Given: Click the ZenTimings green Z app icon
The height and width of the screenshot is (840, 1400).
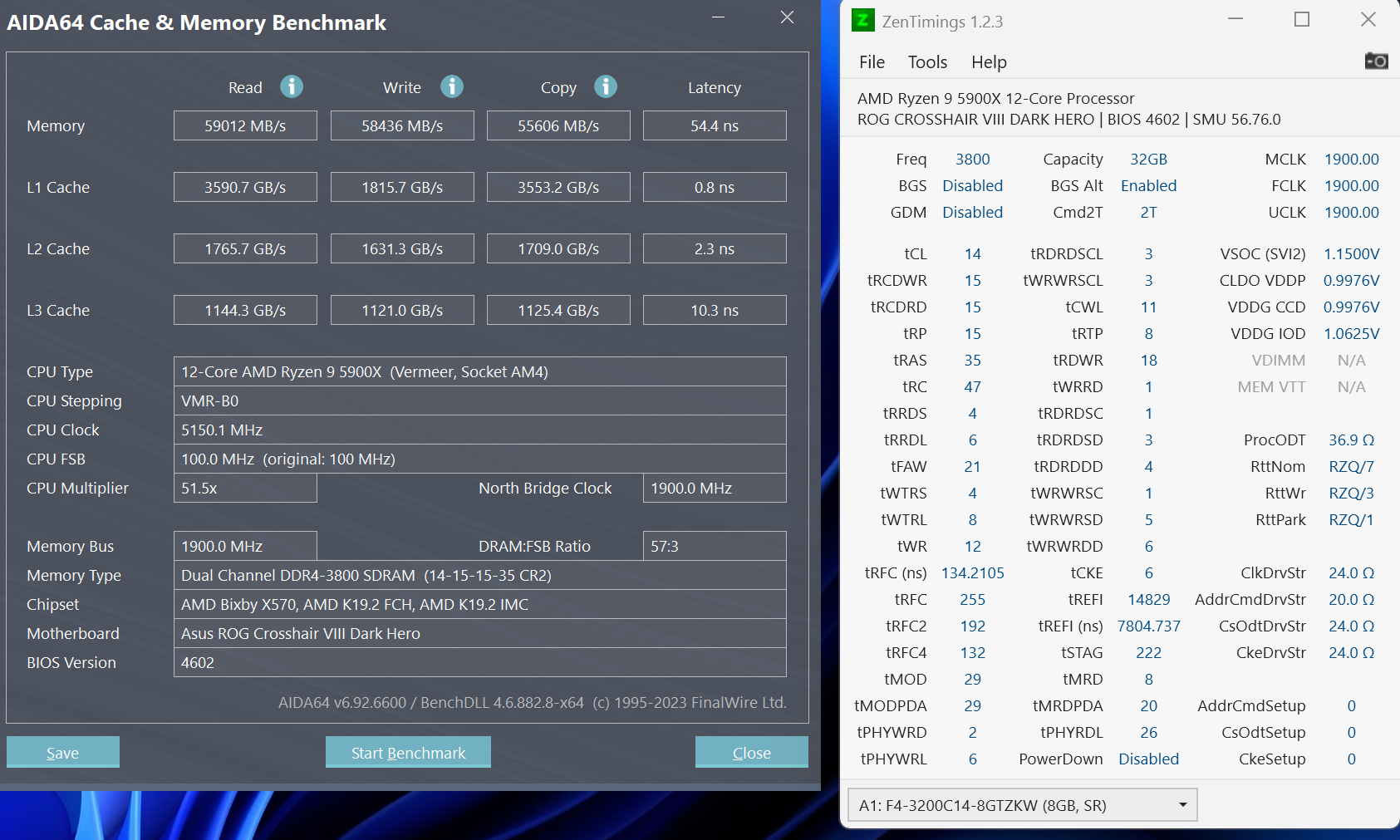Looking at the screenshot, I should pos(863,20).
